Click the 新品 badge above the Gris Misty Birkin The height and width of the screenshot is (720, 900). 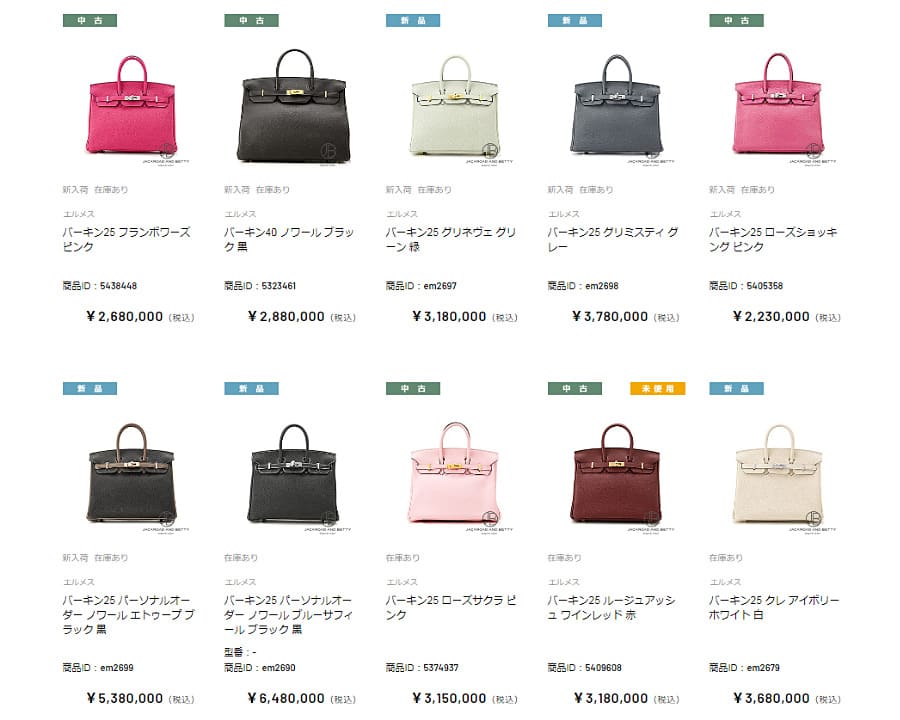pyautogui.click(x=575, y=21)
